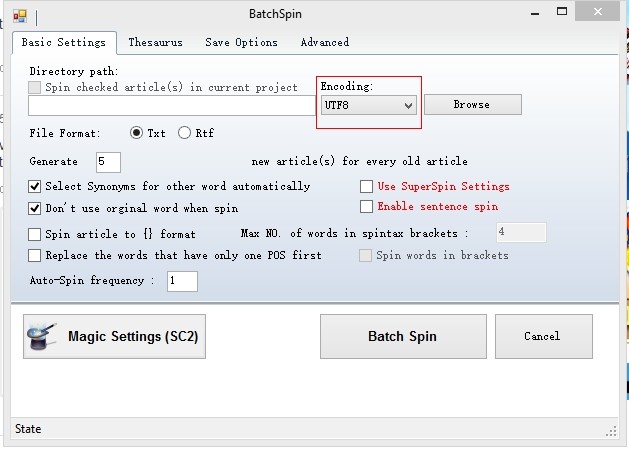Uncheck Don't use original word when spin
Screen dimensions: 629x451
click(x=36, y=208)
